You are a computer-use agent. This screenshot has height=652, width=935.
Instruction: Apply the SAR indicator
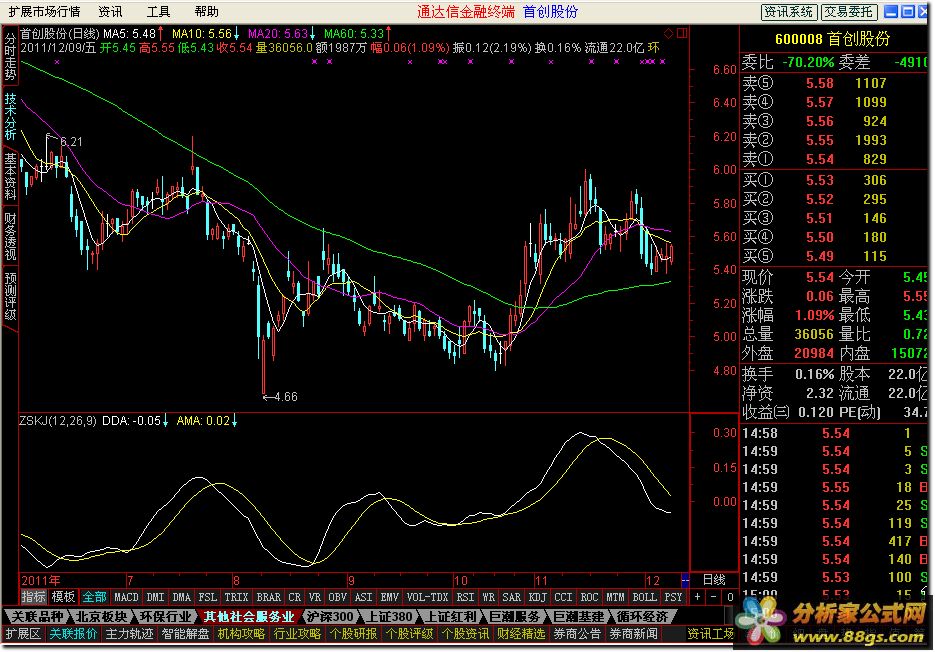pos(511,597)
